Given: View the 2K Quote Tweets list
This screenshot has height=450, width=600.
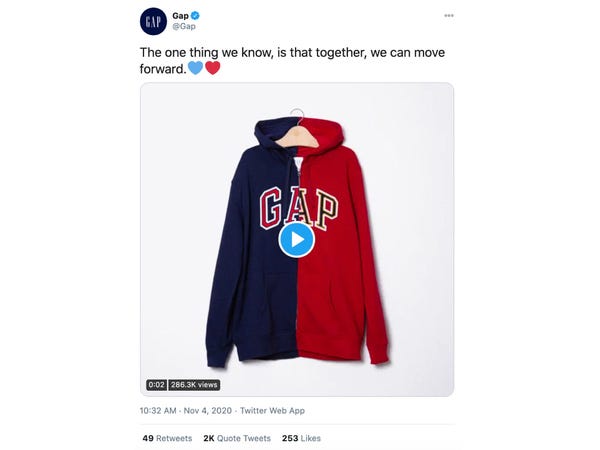Looking at the screenshot, I should (237, 439).
